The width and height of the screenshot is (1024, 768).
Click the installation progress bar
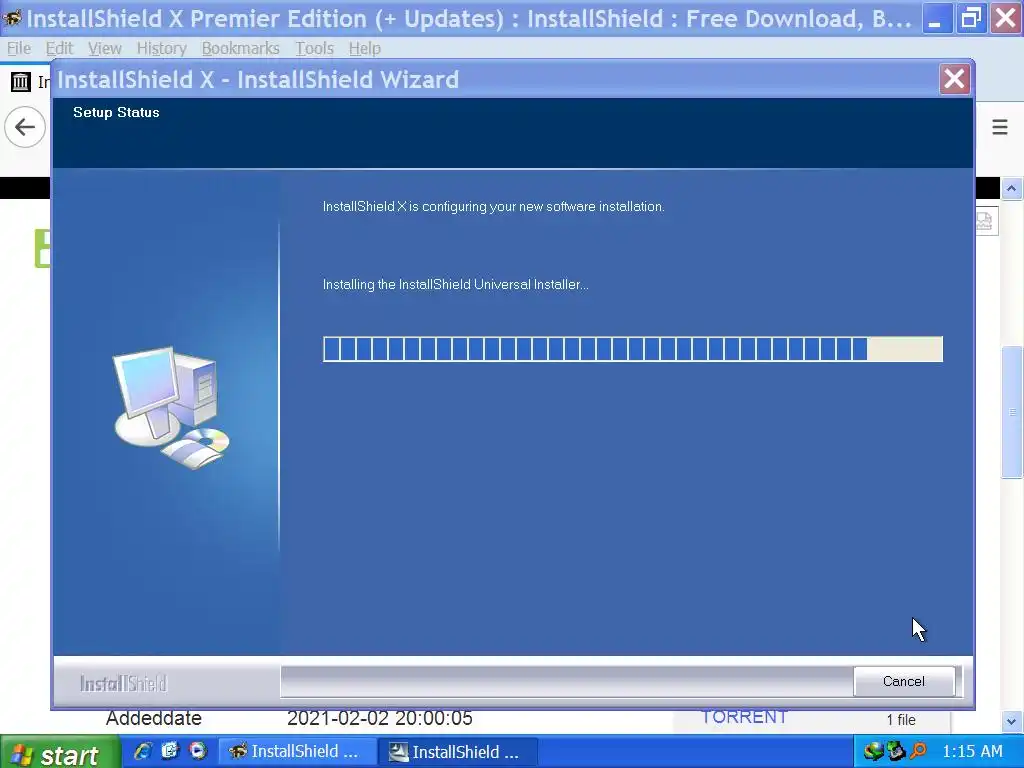point(632,349)
